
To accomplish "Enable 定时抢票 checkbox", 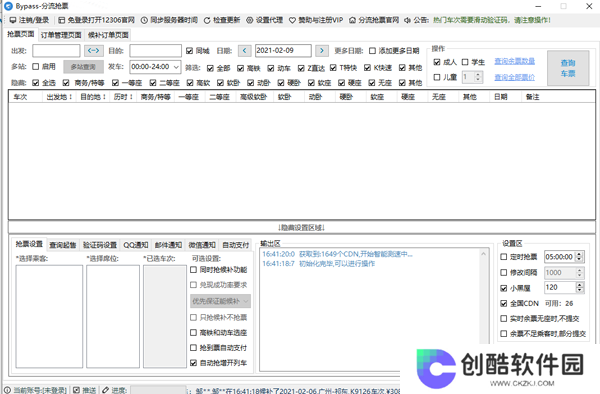I will (x=504, y=257).
